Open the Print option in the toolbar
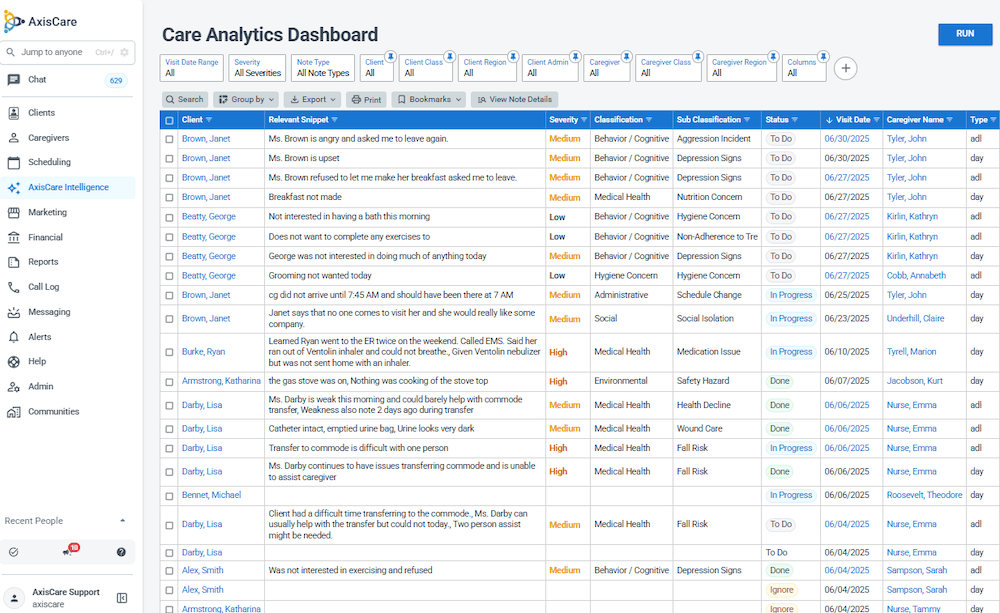The image size is (1000, 613). [x=367, y=99]
